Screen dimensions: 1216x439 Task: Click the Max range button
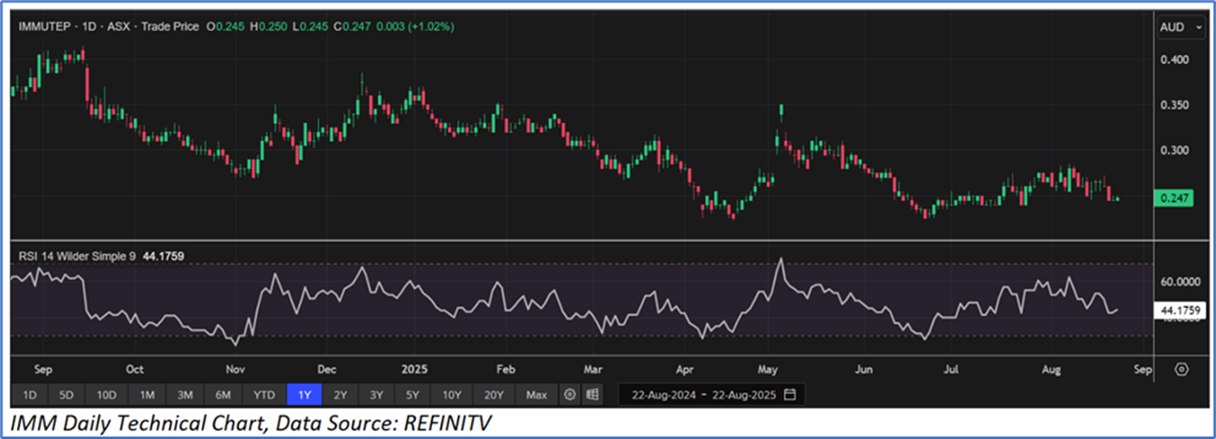pos(539,393)
